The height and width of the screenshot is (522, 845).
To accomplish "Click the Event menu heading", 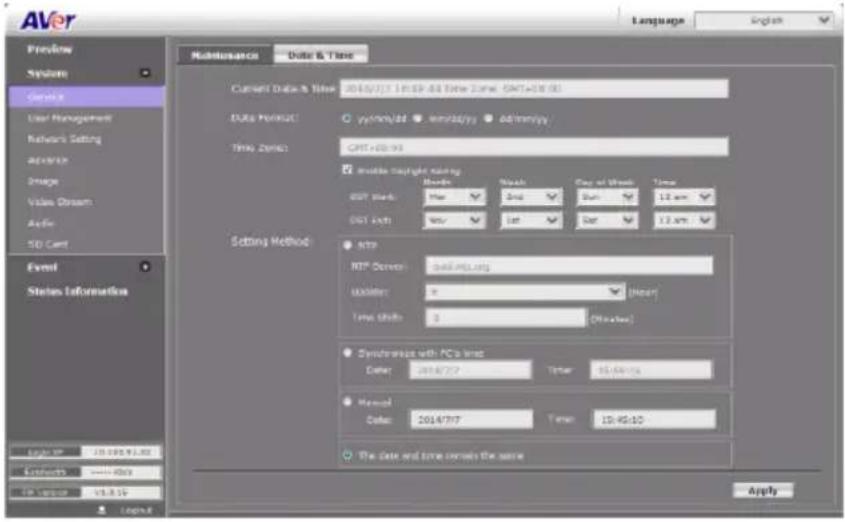I will pyautogui.click(x=42, y=267).
